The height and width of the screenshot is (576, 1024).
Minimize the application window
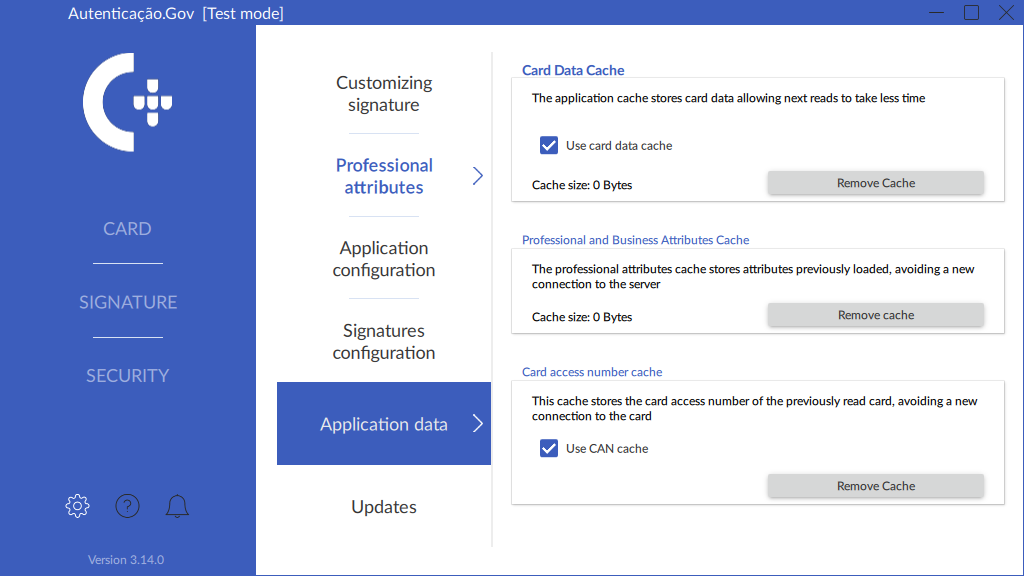(x=936, y=13)
